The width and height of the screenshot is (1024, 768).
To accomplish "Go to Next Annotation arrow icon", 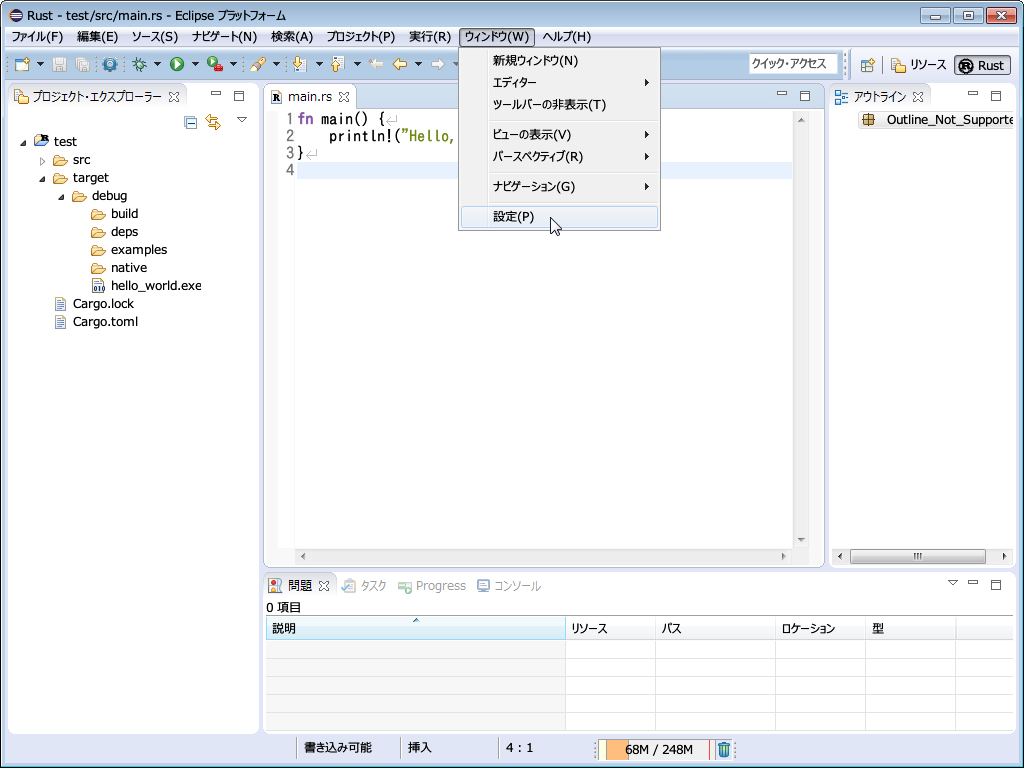I will click(x=299, y=64).
